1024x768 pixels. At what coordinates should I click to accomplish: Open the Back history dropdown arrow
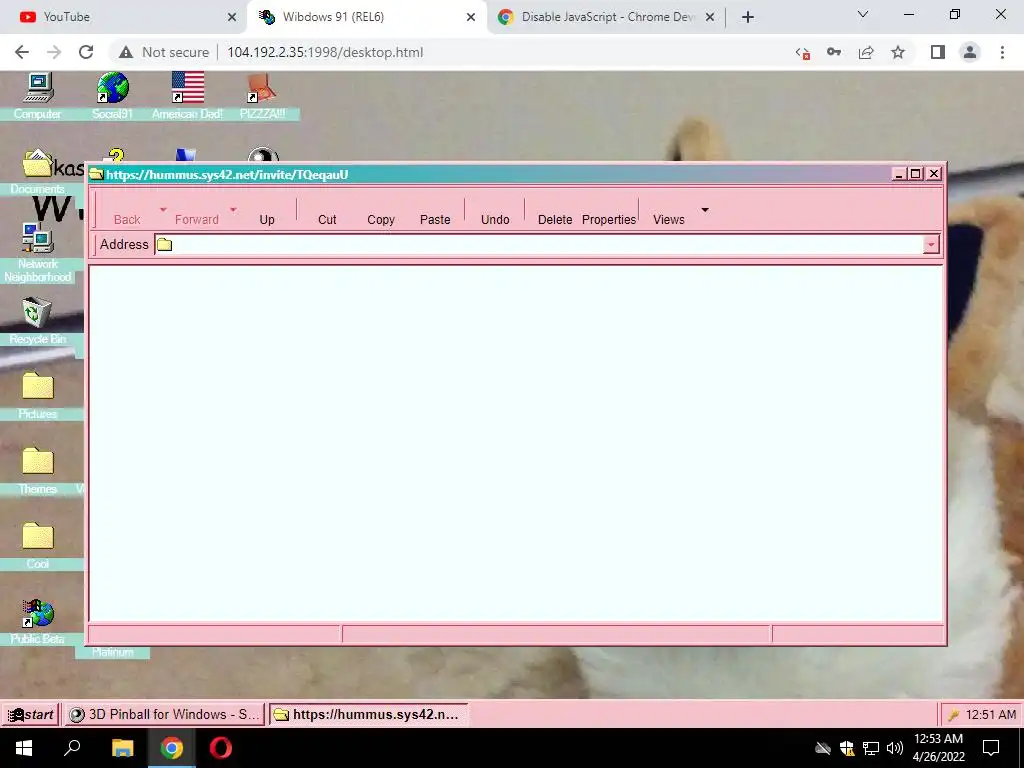163,210
